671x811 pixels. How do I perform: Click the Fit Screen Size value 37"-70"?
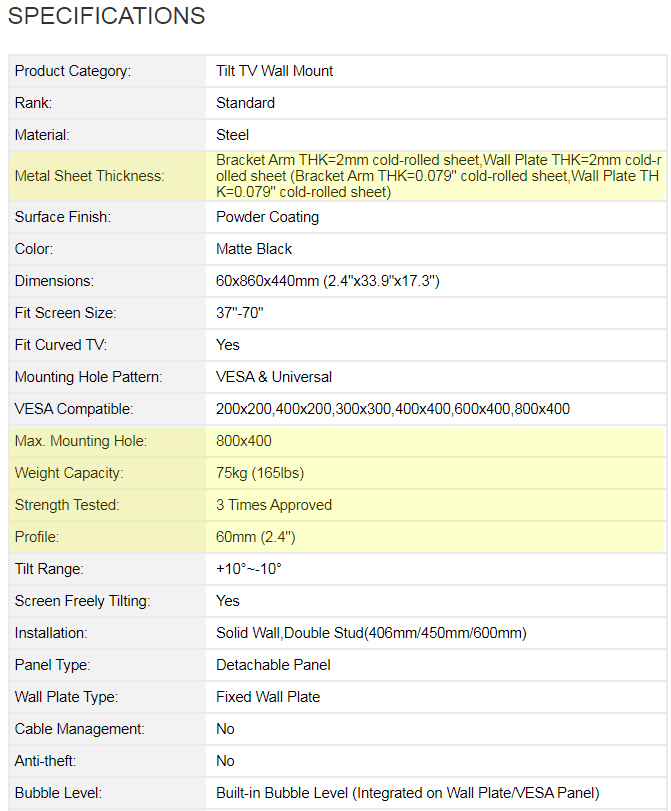tap(240, 313)
